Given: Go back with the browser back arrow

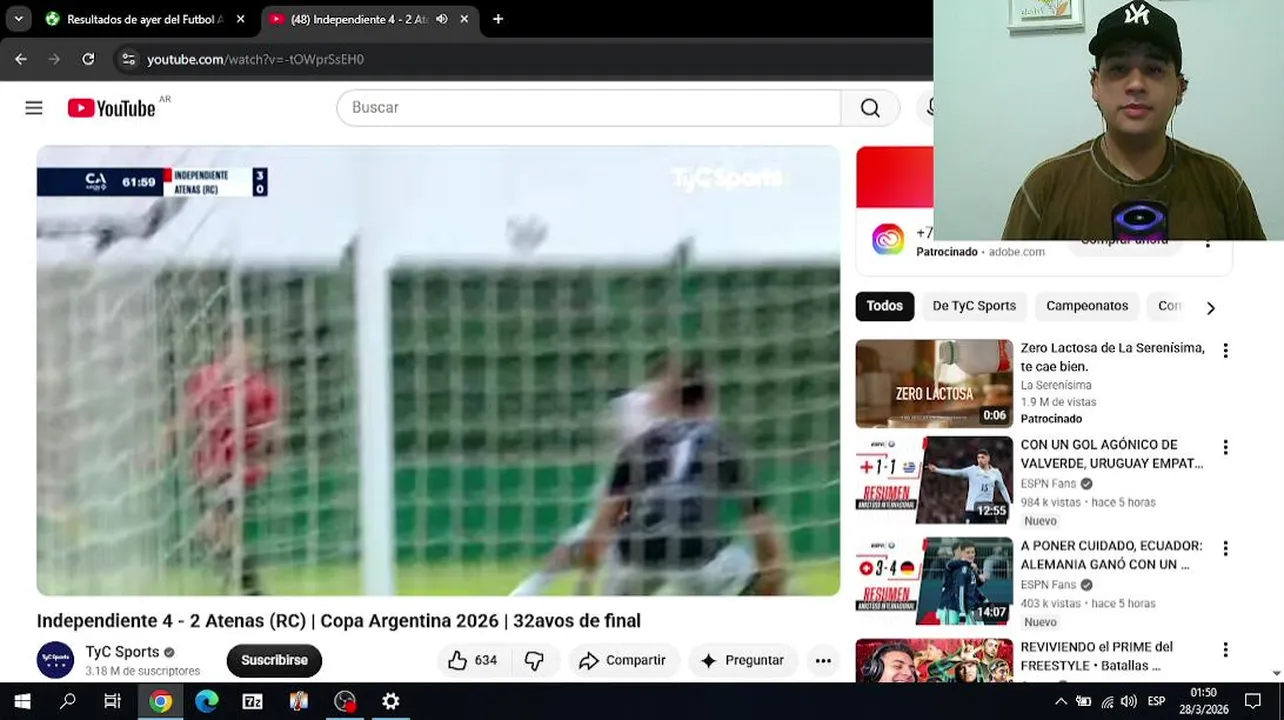Looking at the screenshot, I should tap(21, 59).
